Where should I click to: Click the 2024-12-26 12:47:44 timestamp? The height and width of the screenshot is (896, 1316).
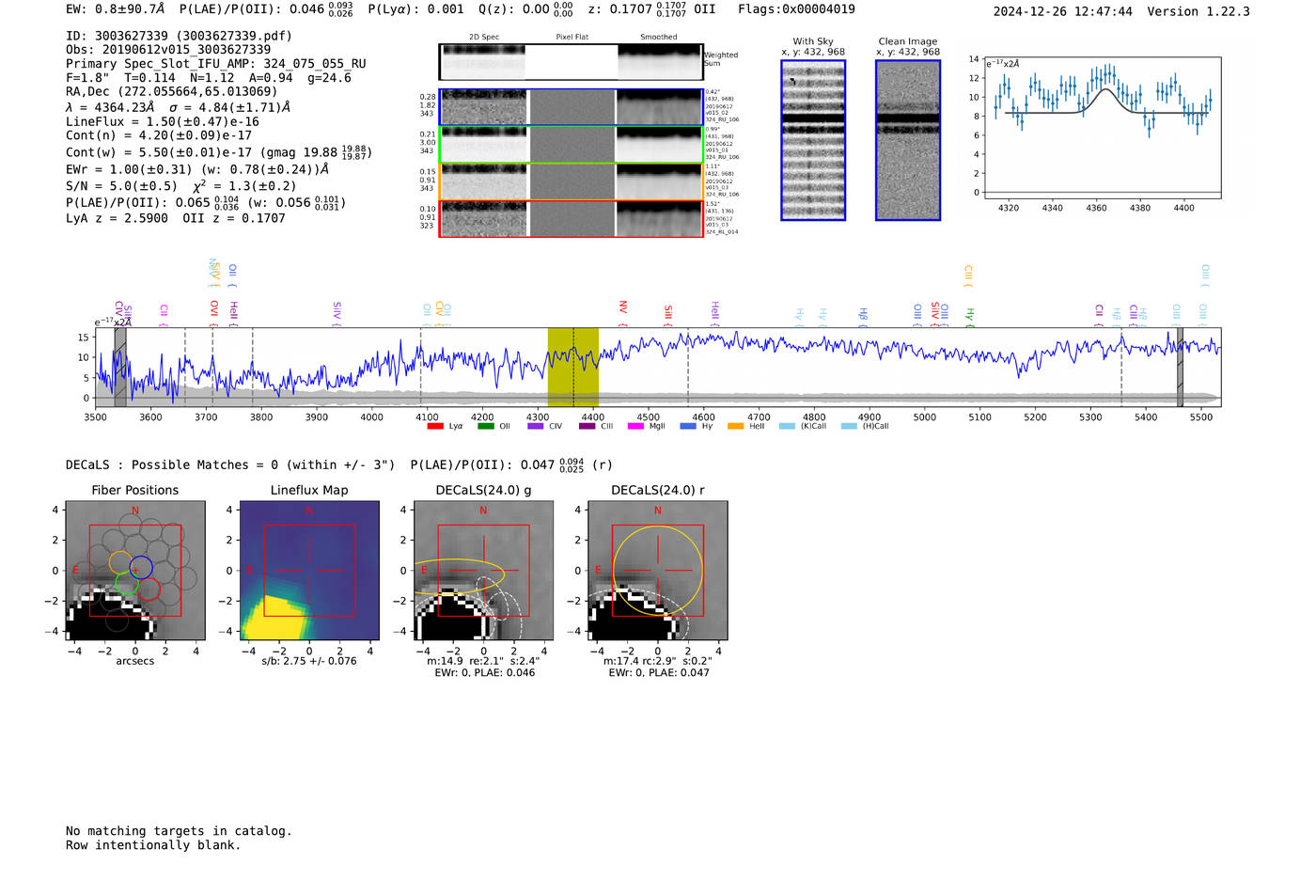[x=1063, y=11]
